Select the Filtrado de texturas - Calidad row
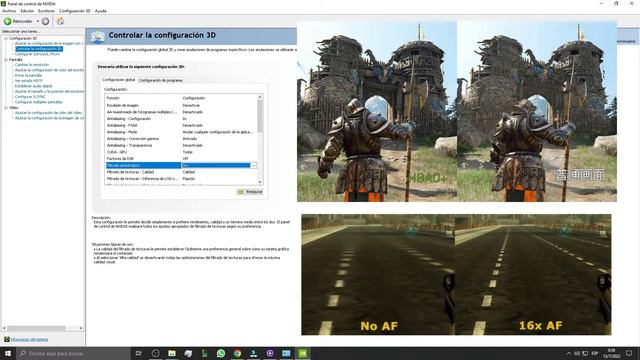 181,172
